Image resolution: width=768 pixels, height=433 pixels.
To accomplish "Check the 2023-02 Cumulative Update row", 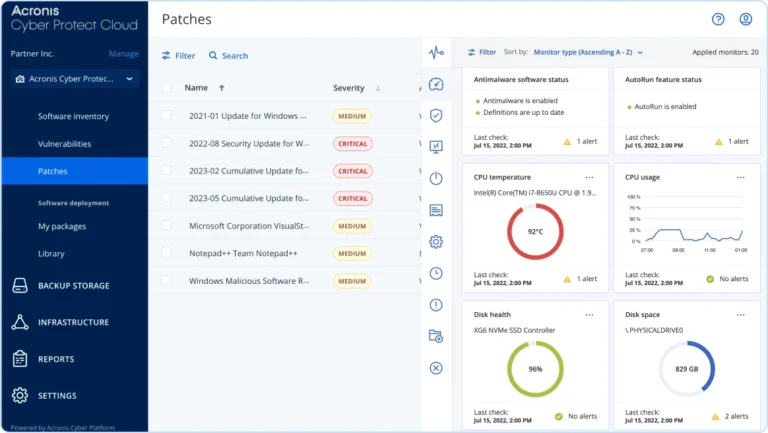I will click(167, 170).
